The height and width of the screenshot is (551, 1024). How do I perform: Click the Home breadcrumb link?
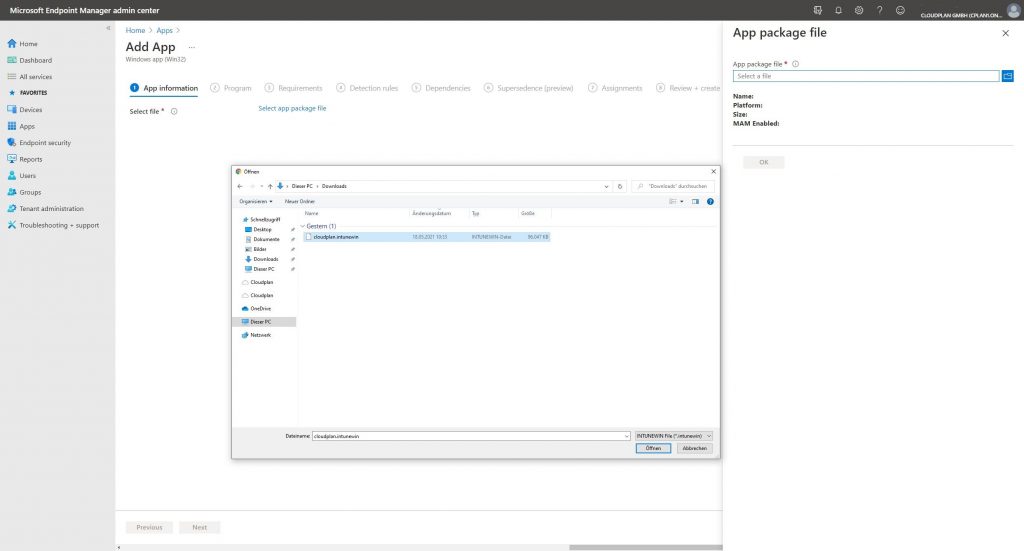135,31
